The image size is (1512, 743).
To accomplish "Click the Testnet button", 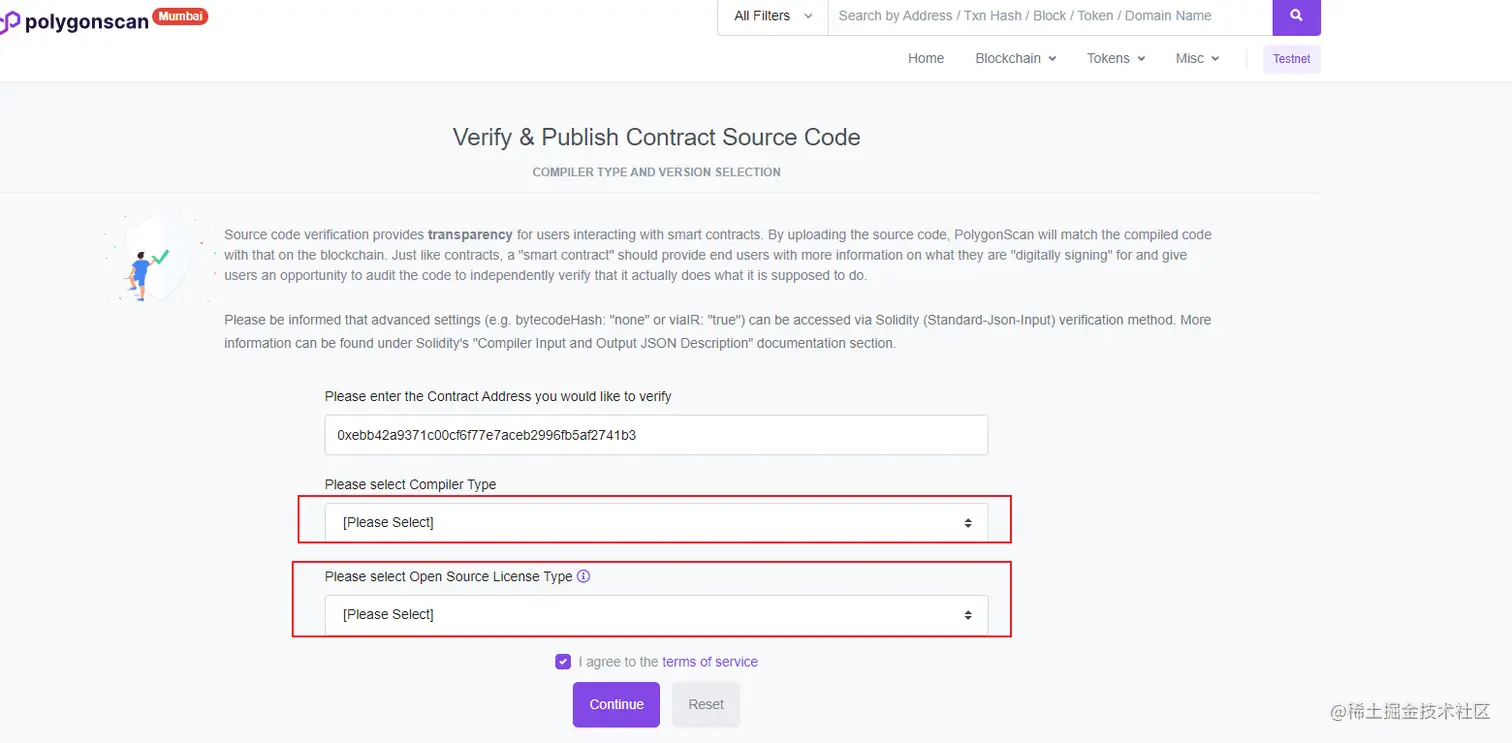I will [x=1291, y=59].
